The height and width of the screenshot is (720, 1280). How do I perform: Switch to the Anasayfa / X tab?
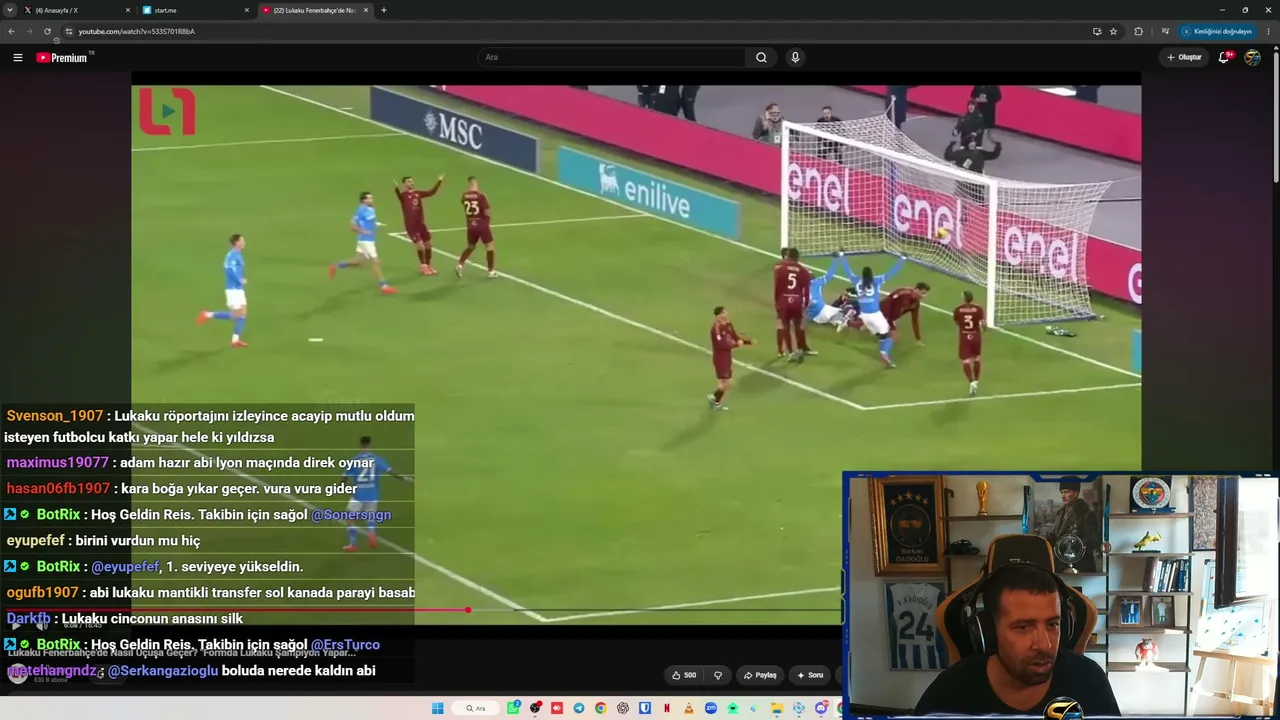click(x=78, y=10)
